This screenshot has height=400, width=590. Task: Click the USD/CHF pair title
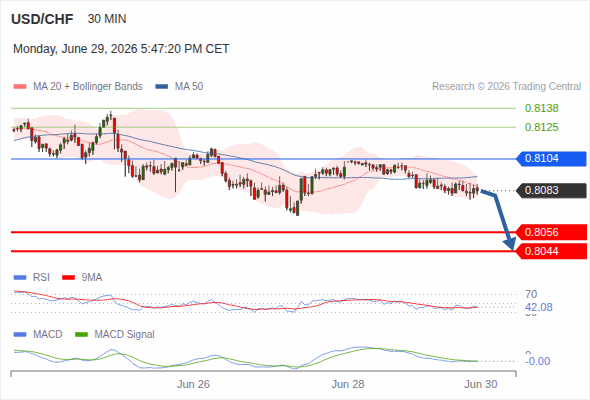pos(42,19)
